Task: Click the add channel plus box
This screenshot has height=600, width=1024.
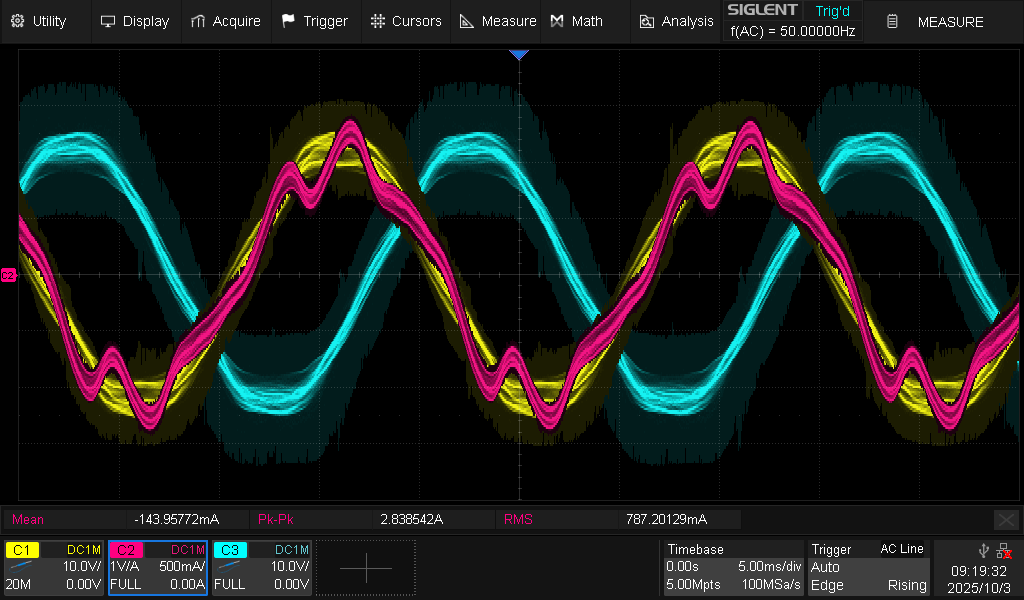Action: coord(365,568)
